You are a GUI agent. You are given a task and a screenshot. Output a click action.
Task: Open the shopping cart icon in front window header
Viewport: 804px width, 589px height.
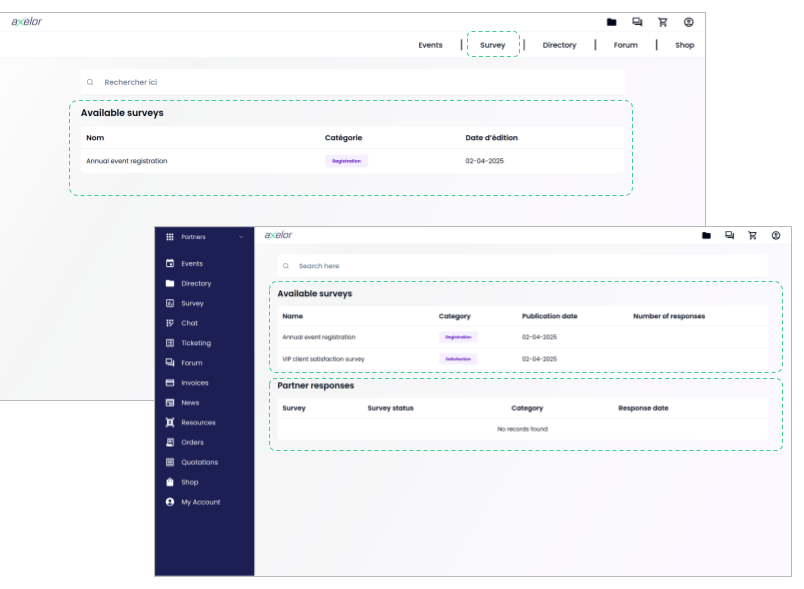[x=752, y=235]
